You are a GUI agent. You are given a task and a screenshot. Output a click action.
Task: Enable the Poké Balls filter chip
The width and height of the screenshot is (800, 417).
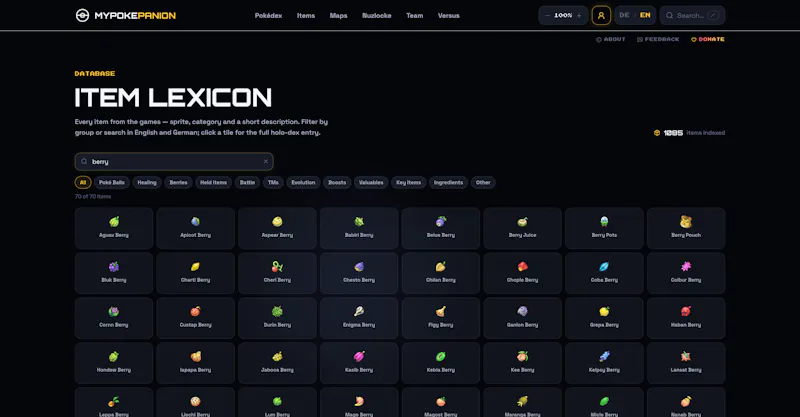(112, 182)
